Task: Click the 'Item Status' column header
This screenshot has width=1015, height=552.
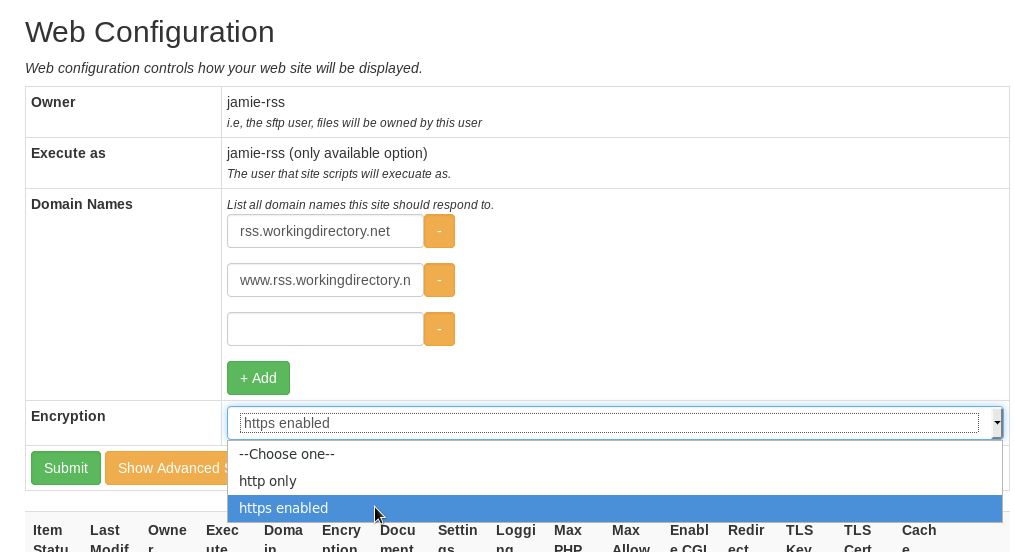Action: pyautogui.click(x=49, y=538)
